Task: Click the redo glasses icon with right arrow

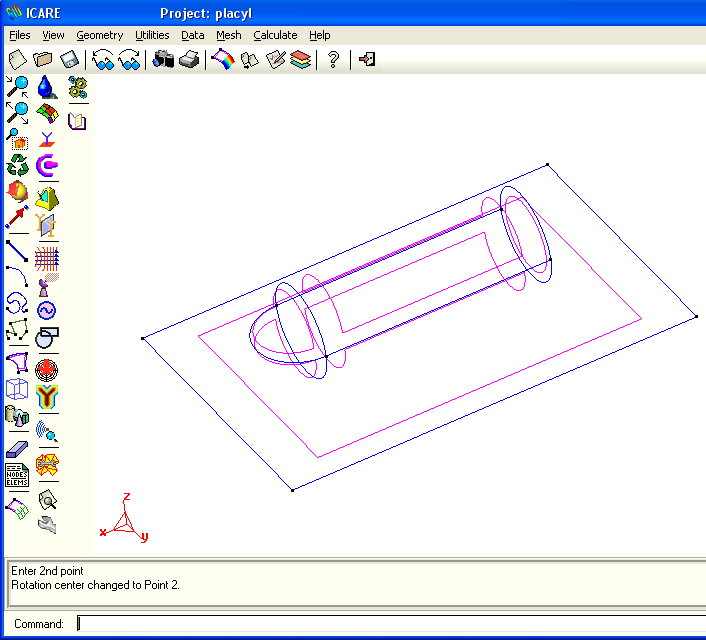Action: tap(129, 59)
